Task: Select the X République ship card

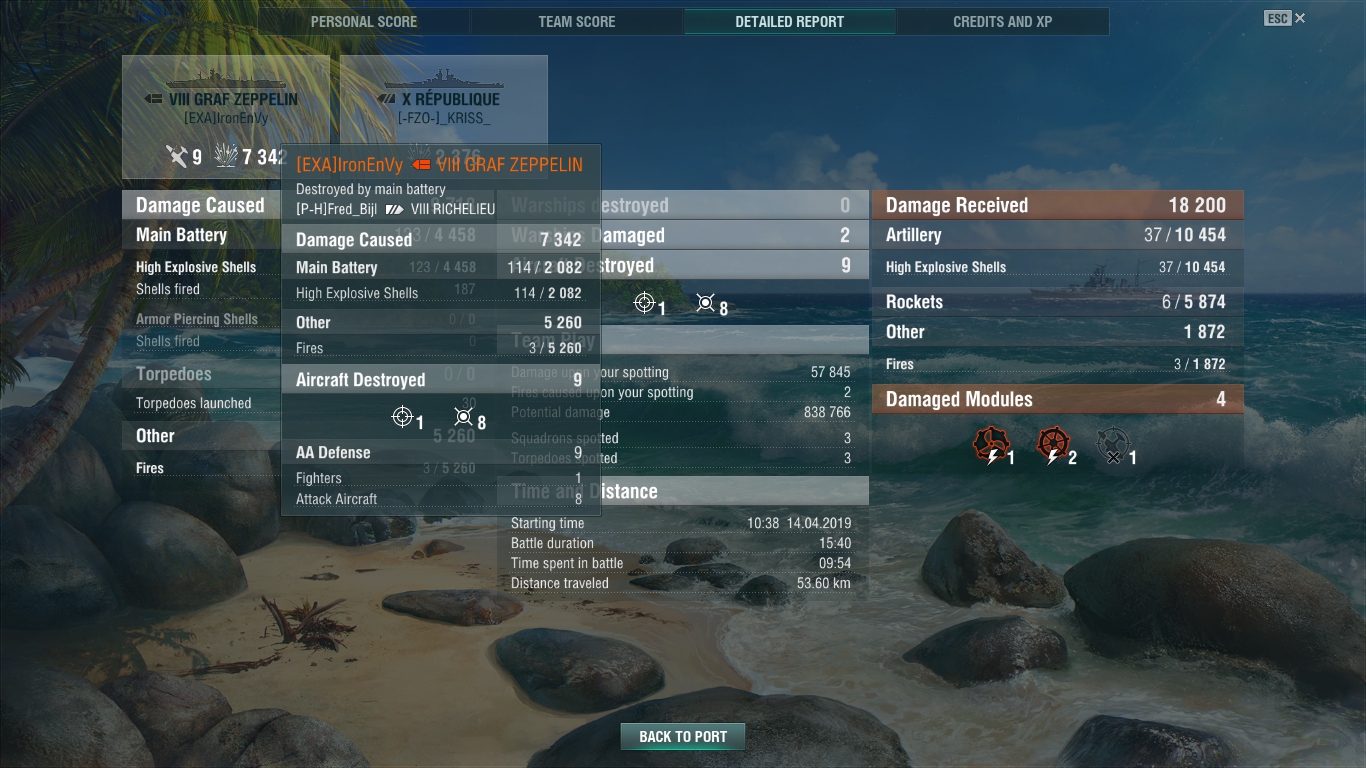Action: click(444, 100)
